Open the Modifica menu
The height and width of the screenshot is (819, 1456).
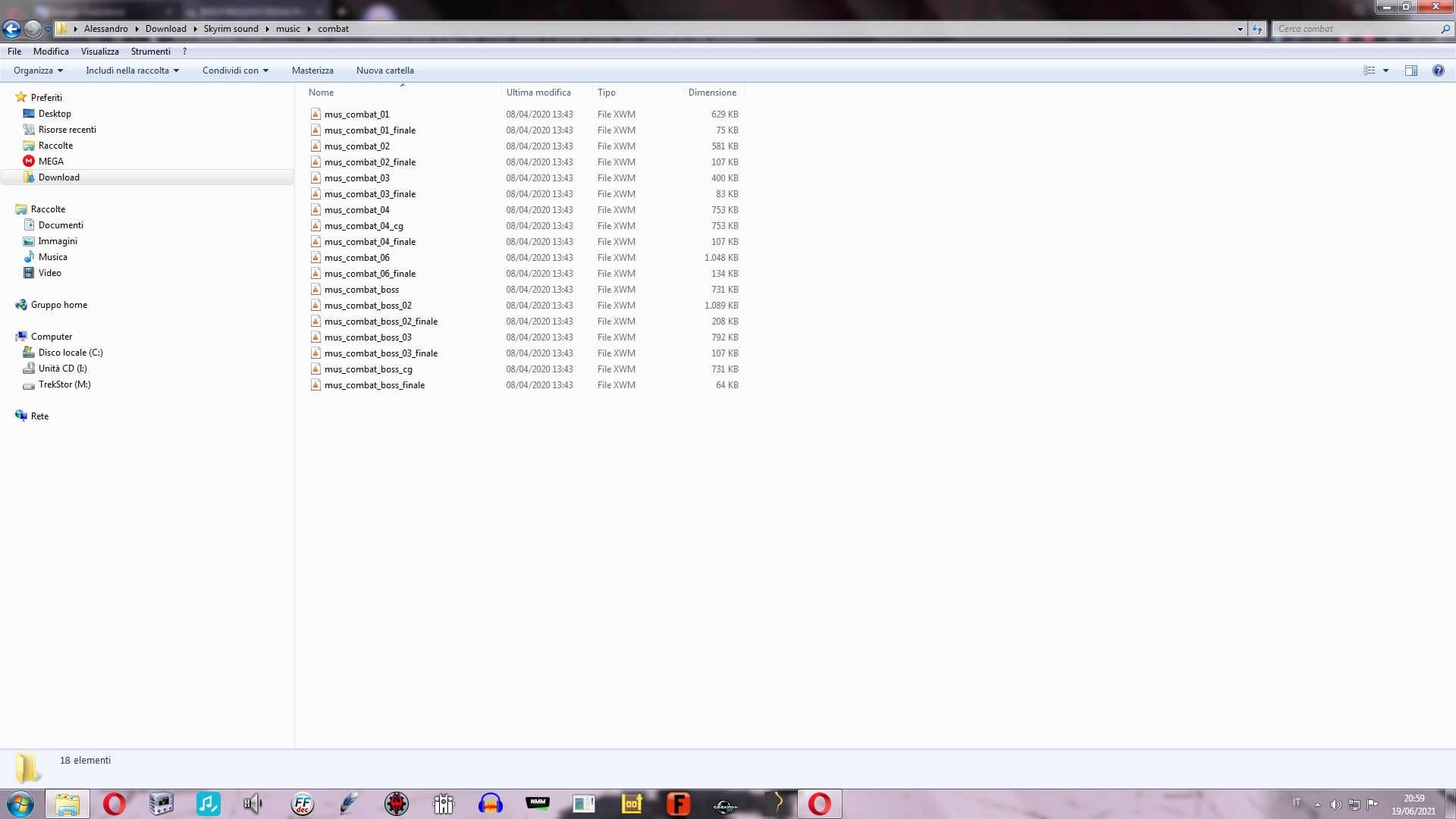[51, 52]
